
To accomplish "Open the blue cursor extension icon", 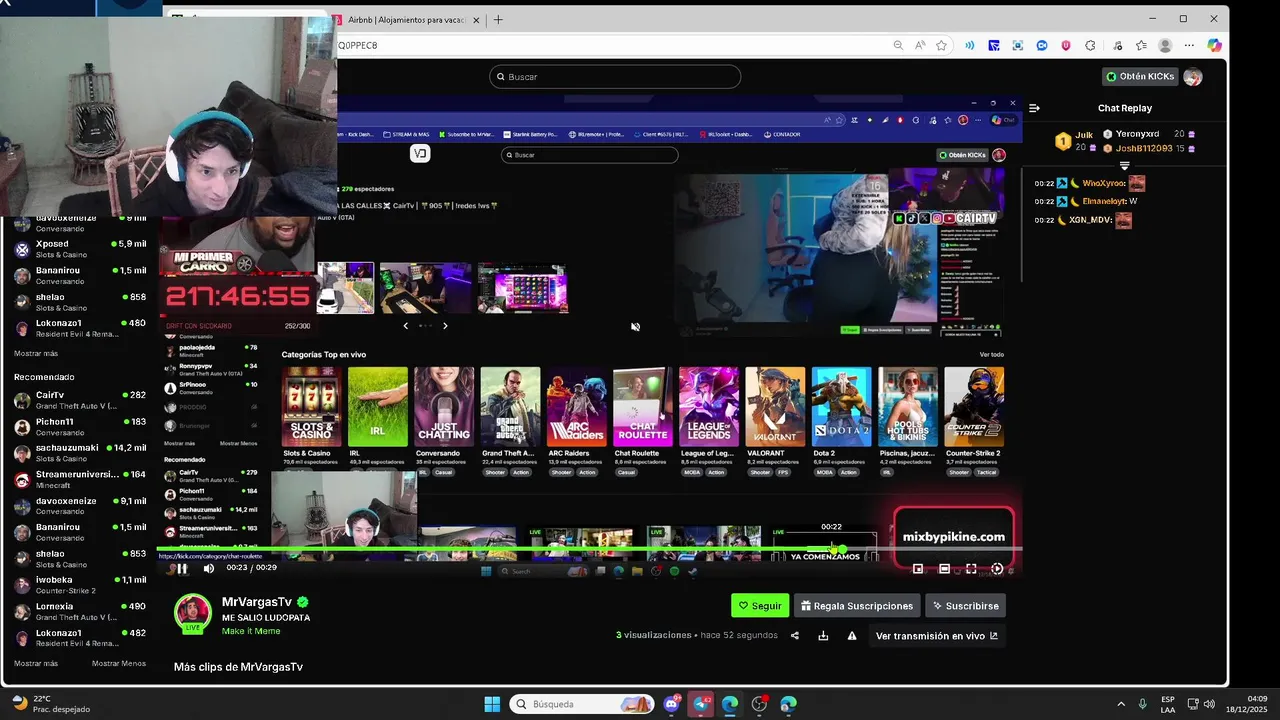I will coord(994,45).
